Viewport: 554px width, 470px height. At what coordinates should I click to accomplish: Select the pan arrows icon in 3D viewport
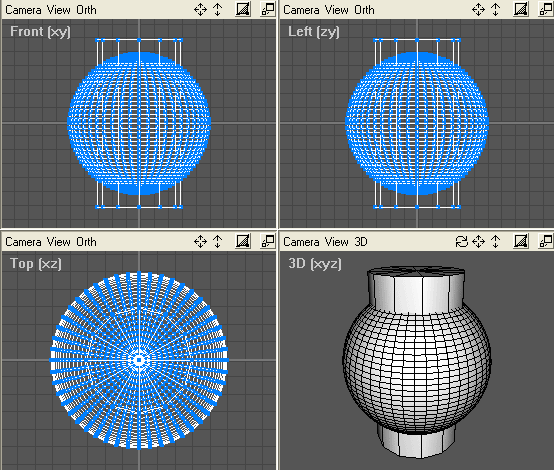[478, 242]
